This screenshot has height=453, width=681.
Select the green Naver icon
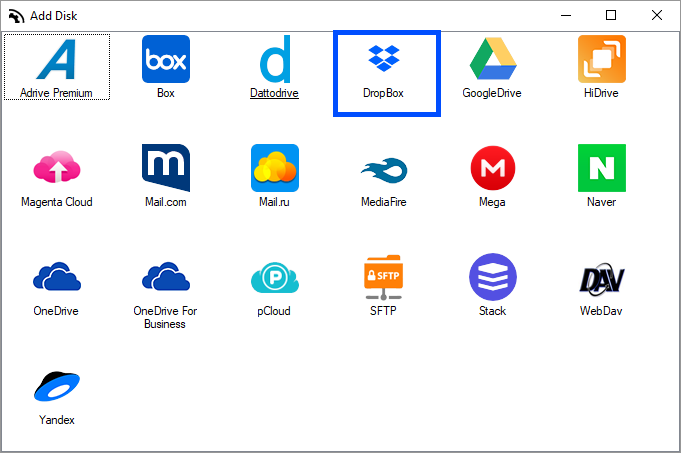tap(602, 168)
